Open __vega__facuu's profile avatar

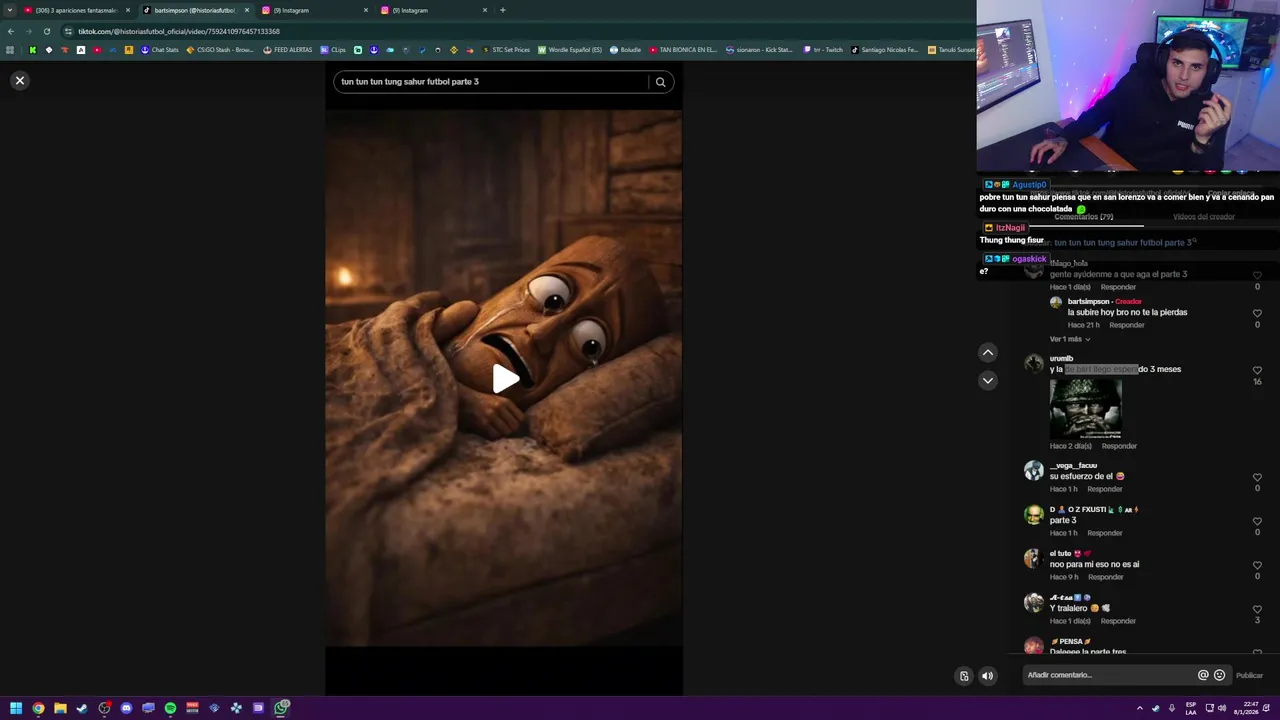[x=1034, y=470]
